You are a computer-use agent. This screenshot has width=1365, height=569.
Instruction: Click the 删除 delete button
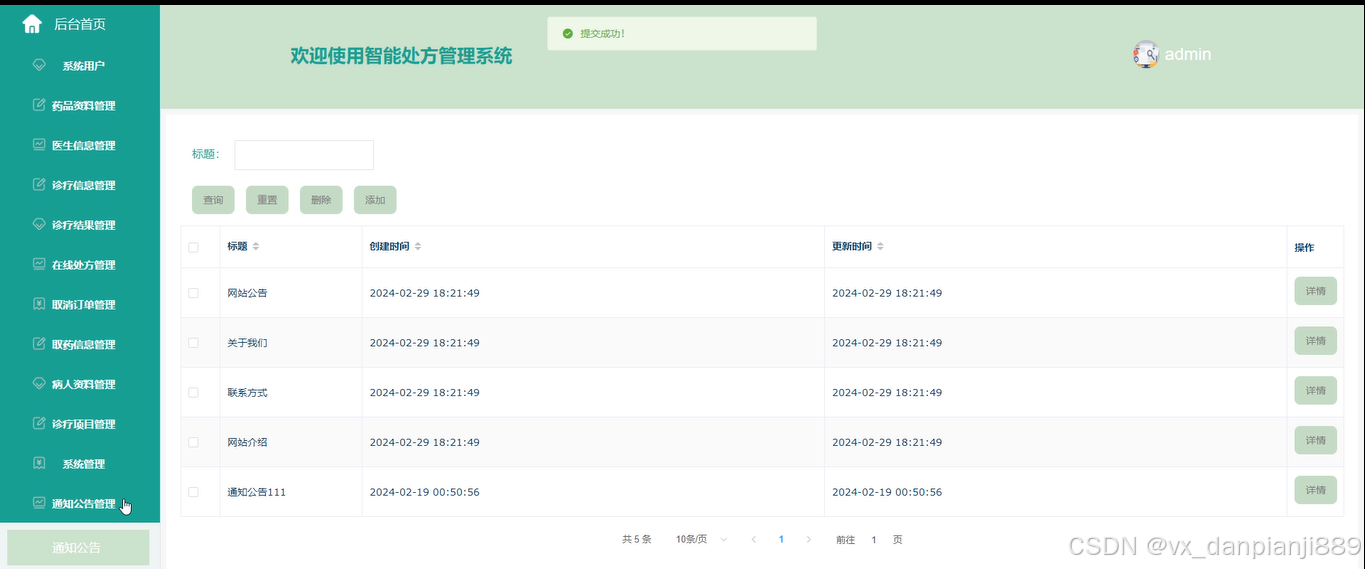click(321, 200)
